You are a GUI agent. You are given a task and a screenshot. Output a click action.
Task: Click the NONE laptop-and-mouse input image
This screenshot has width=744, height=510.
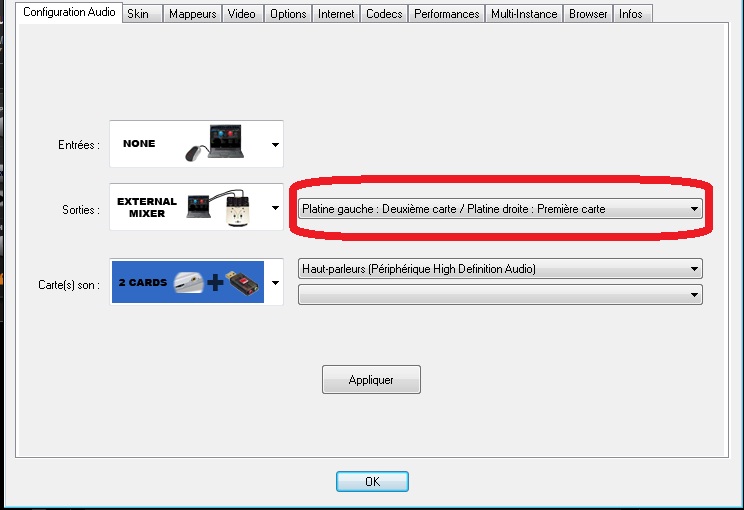189,144
